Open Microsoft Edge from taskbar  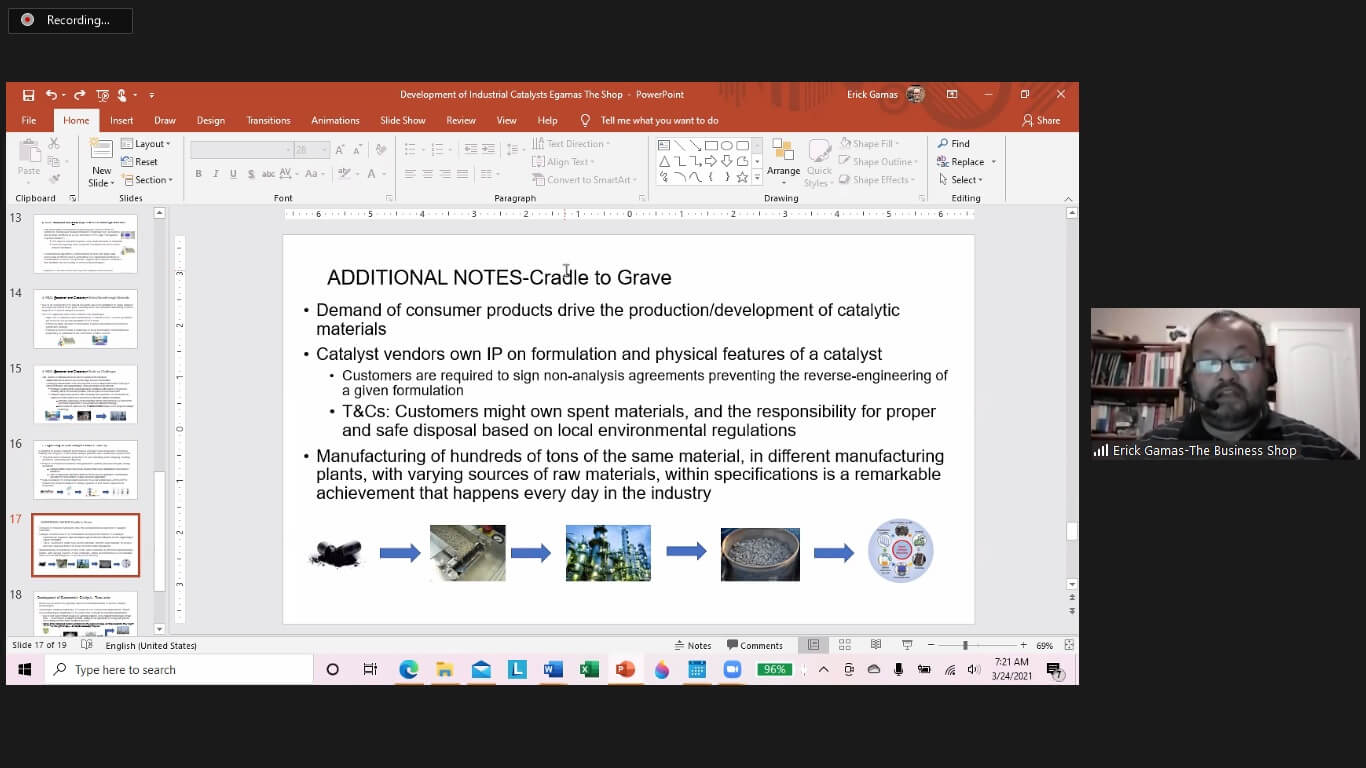408,669
